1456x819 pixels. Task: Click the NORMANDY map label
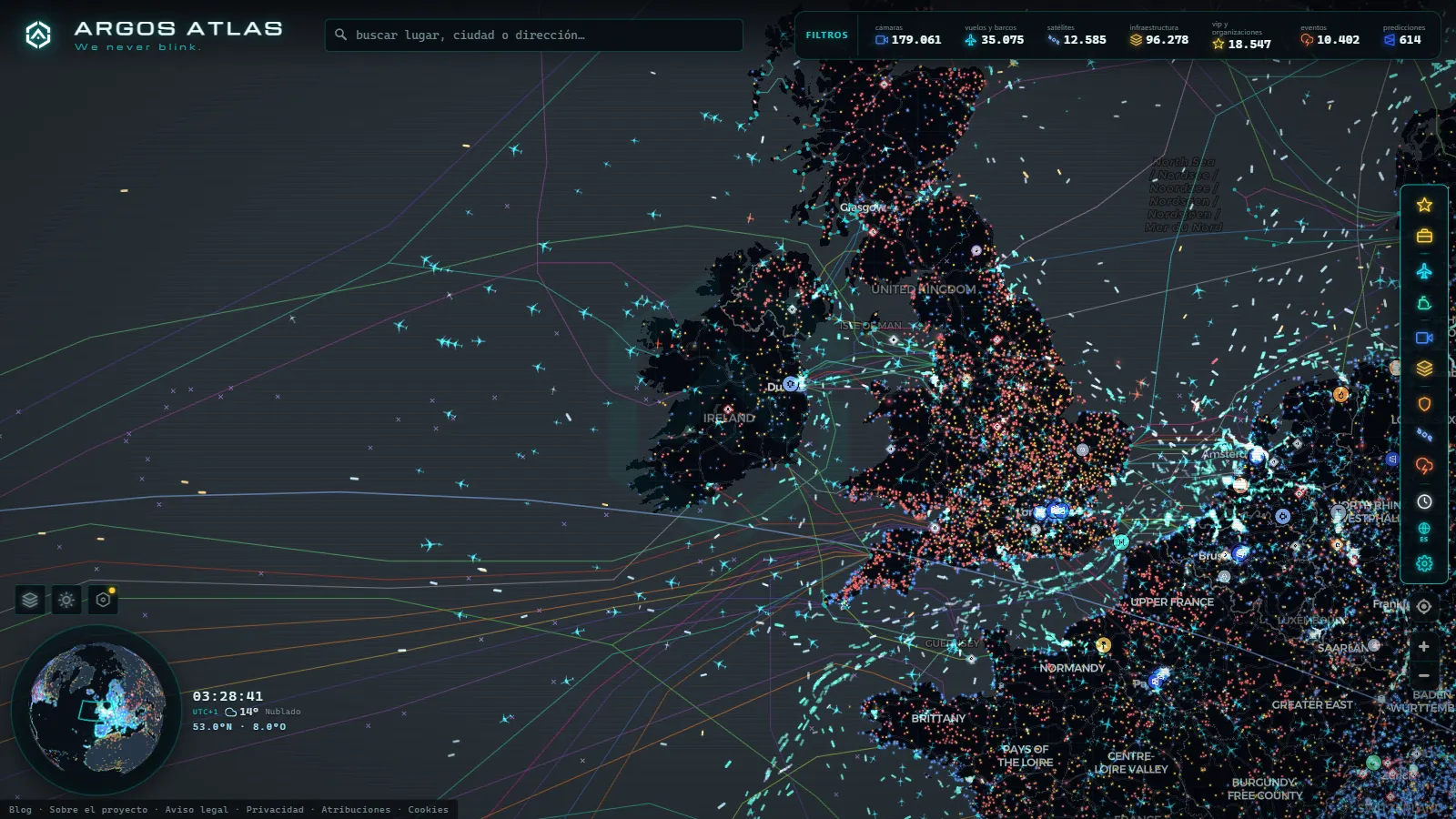point(1072,668)
